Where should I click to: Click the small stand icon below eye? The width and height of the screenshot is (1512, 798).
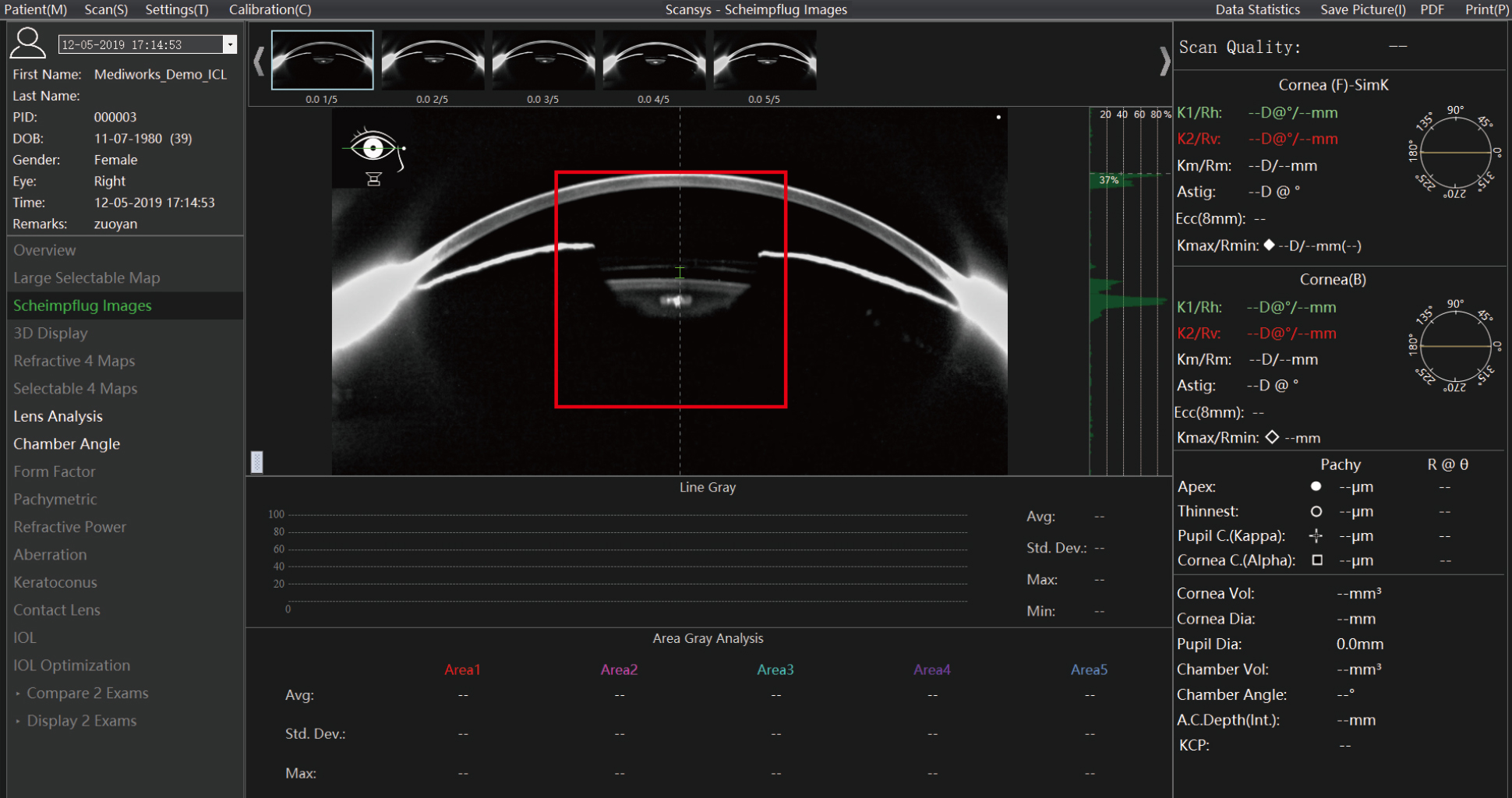point(374,179)
